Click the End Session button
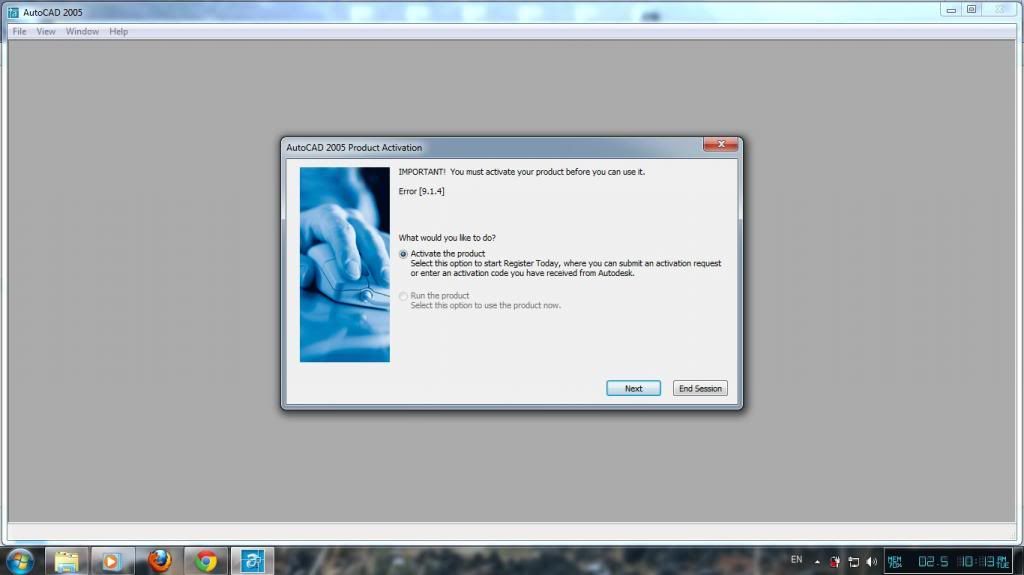1024x575 pixels. coord(699,388)
